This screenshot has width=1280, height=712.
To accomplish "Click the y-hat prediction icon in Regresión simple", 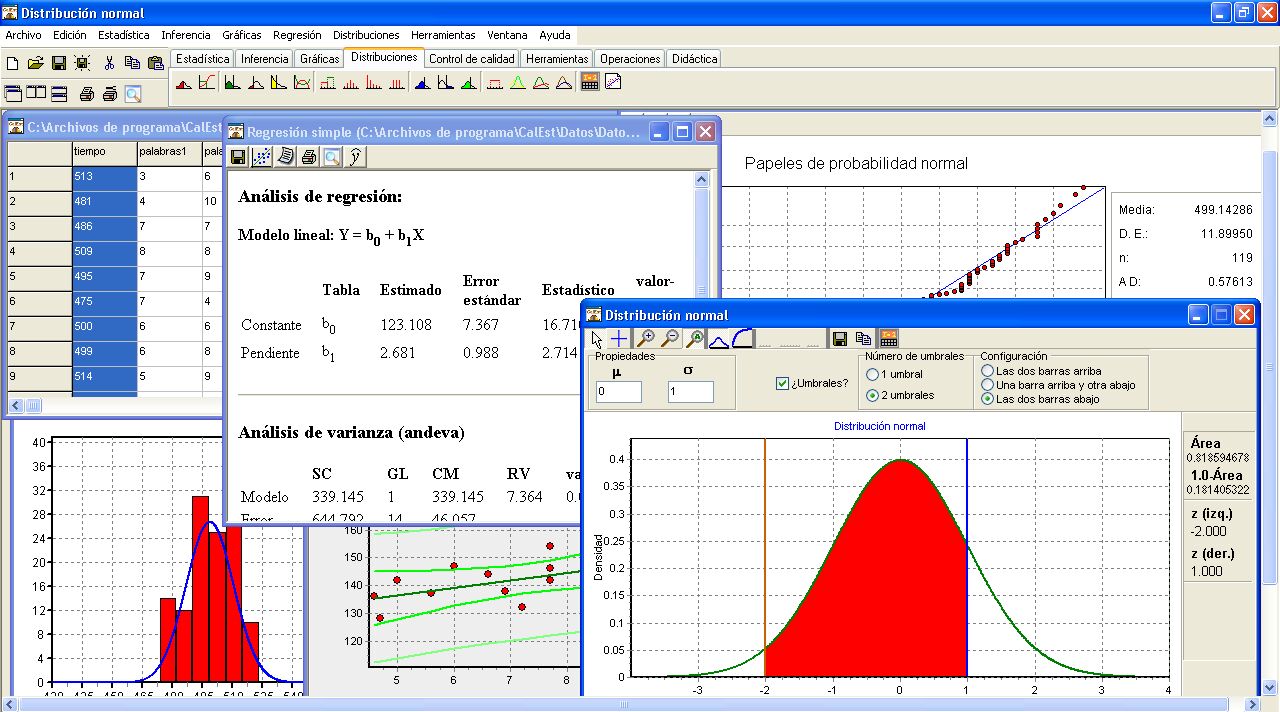I will coord(355,156).
